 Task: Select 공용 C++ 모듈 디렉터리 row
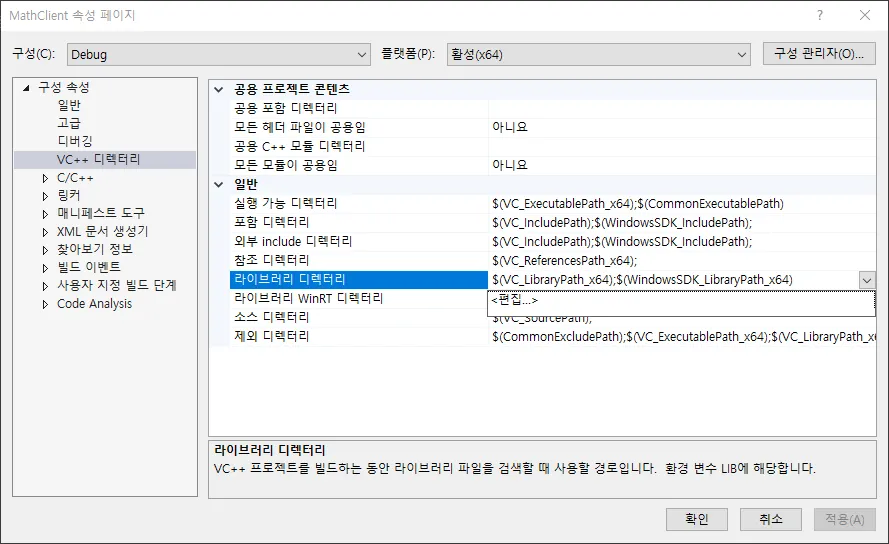tap(553, 146)
